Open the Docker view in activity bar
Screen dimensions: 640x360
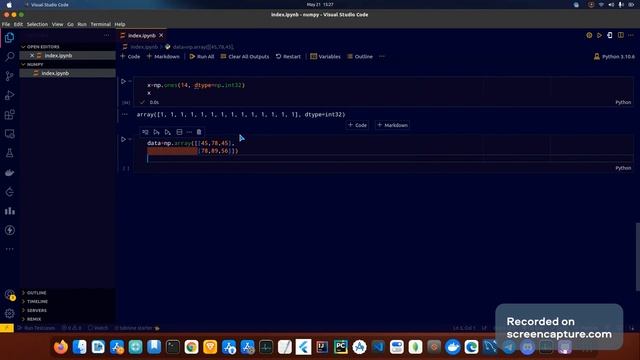pos(9,172)
